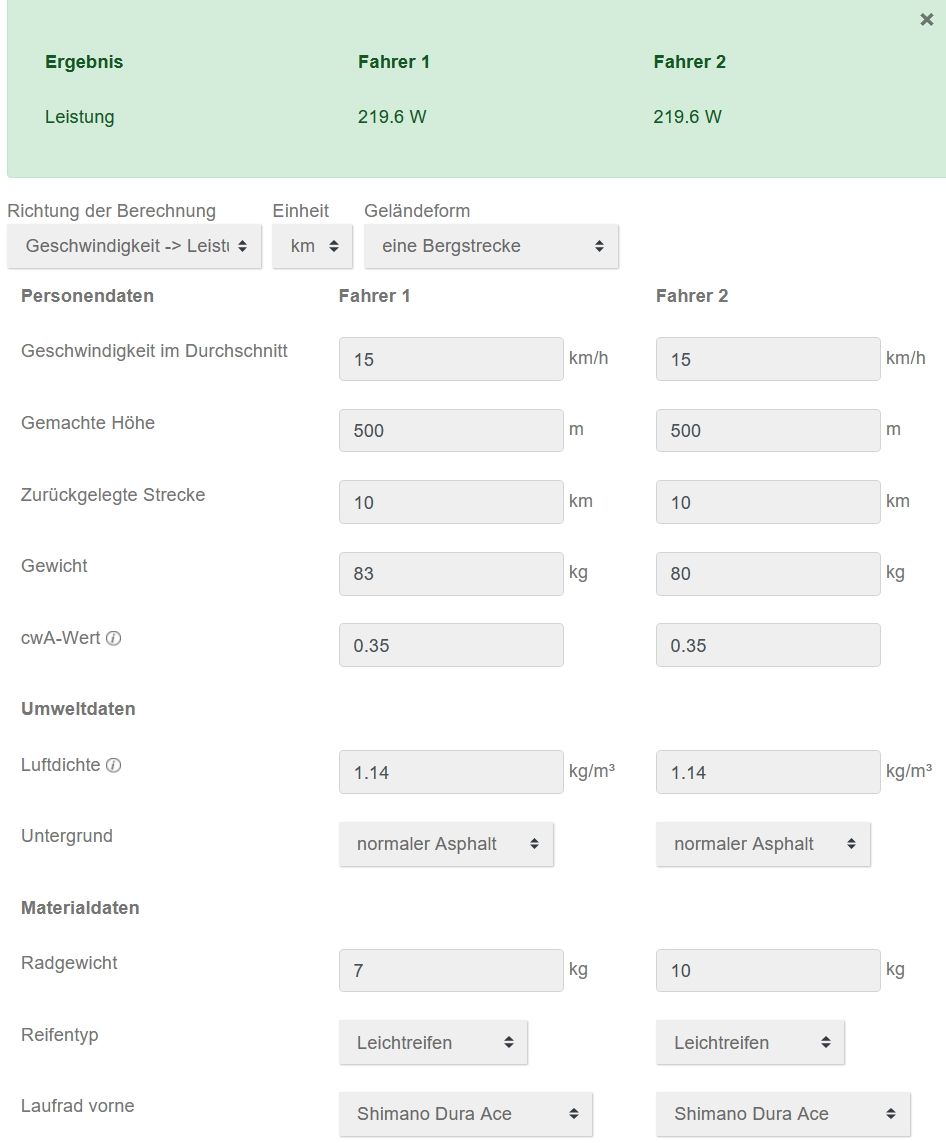Click Fahrer 2 Radgewicht field showing 10
946x1143 pixels.
click(768, 970)
